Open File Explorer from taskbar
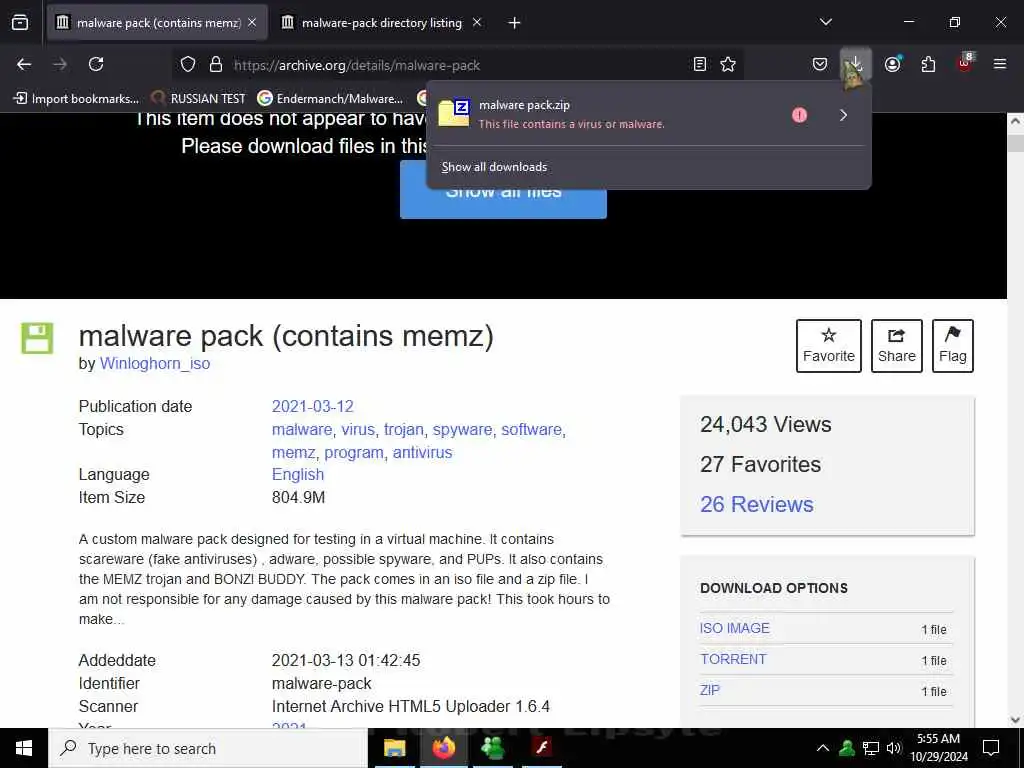The width and height of the screenshot is (1024, 768). point(394,748)
